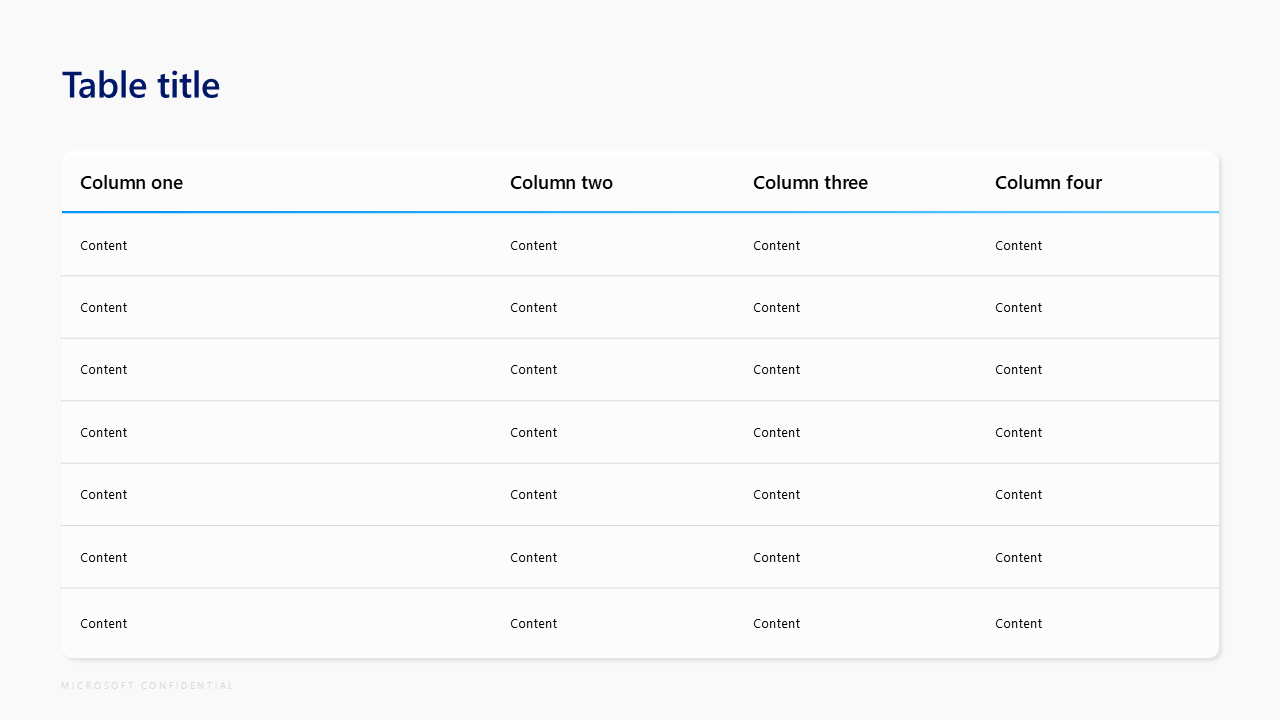1280x720 pixels.
Task: Select the "Column two" header
Action: tap(561, 183)
